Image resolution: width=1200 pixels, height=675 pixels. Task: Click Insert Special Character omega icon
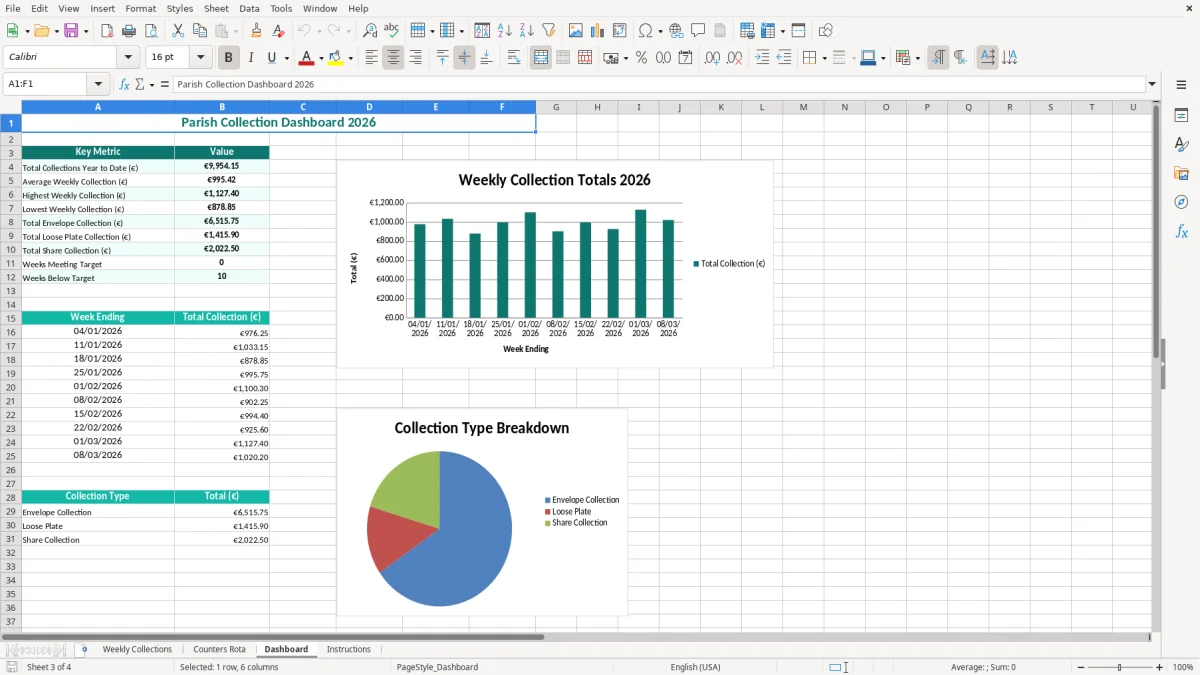[645, 31]
